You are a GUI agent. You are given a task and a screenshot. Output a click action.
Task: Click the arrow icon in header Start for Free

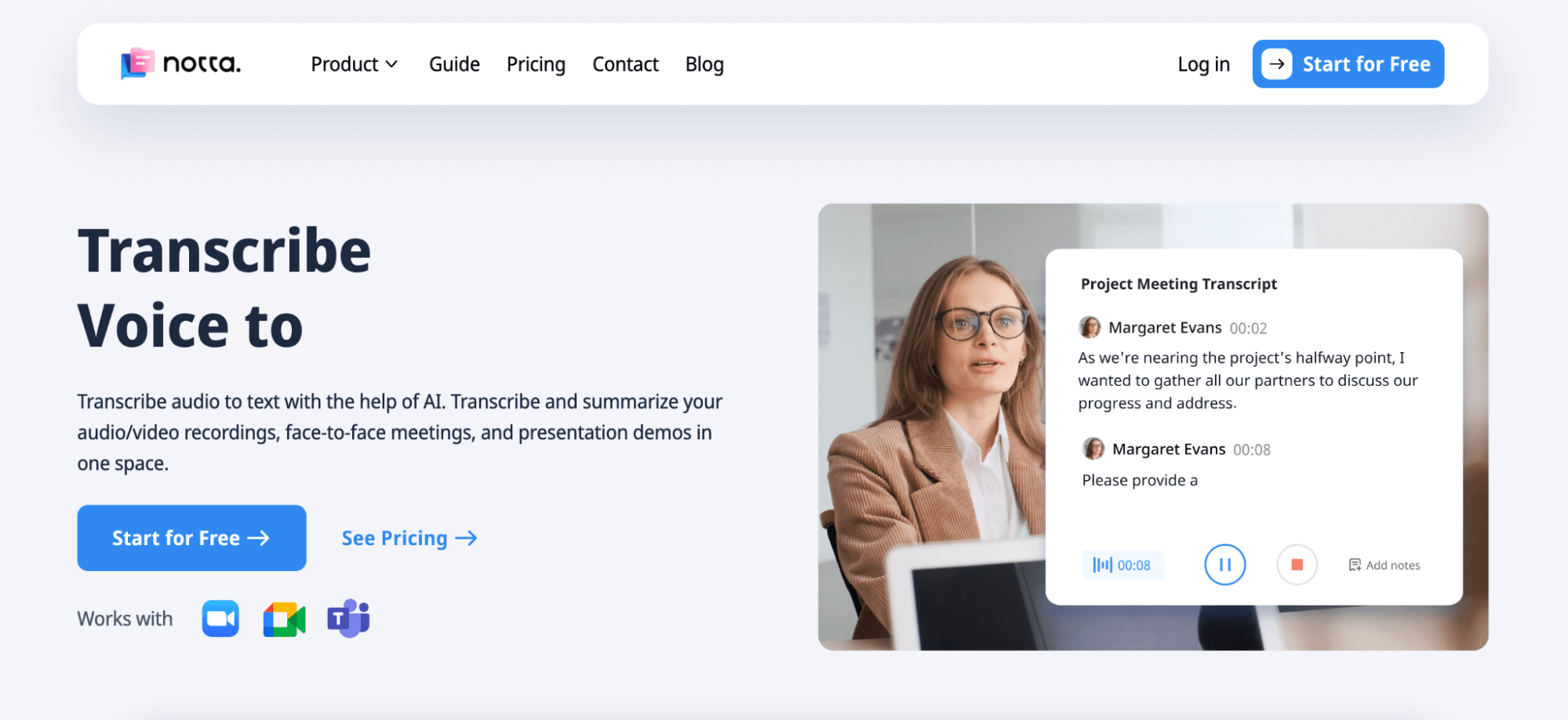[x=1276, y=64]
